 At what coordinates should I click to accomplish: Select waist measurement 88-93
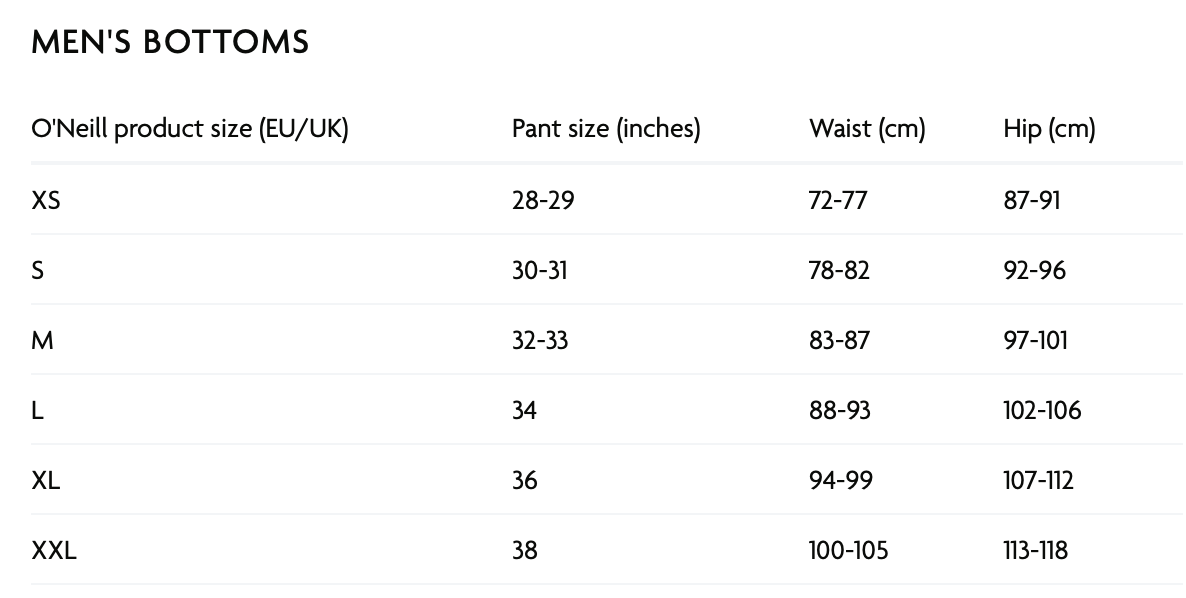840,410
